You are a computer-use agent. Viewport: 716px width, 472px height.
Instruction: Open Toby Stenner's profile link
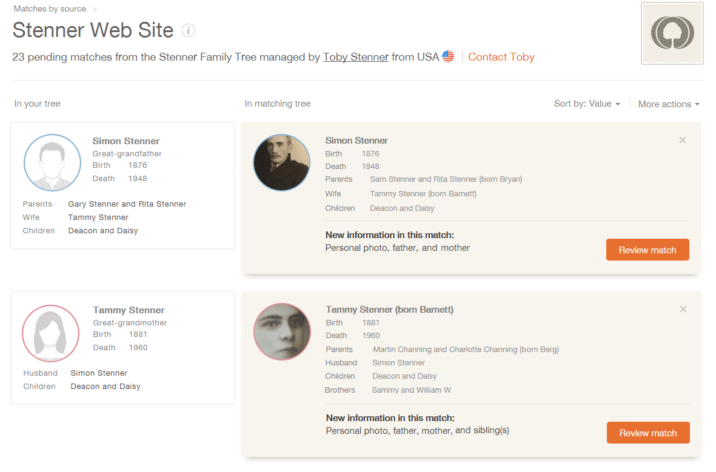[x=356, y=57]
